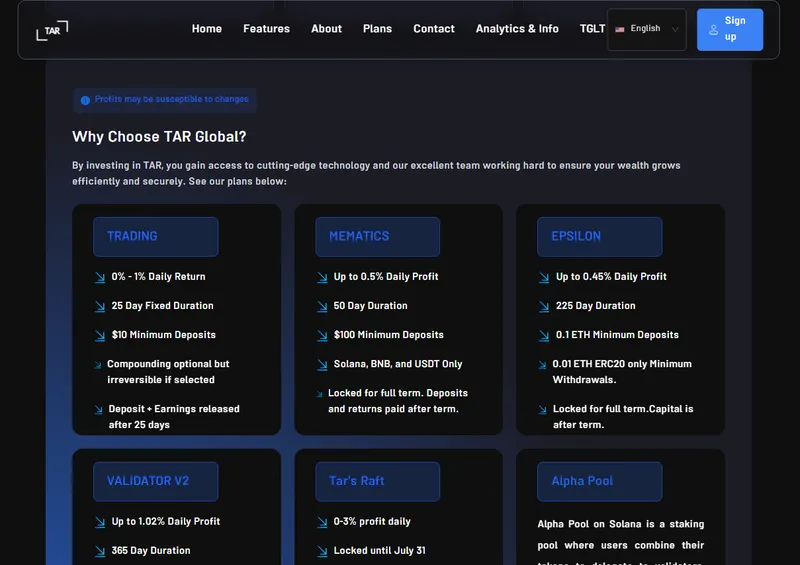The image size is (800, 565).
Task: Click the info icon beside Profits notice
Action: tap(85, 100)
